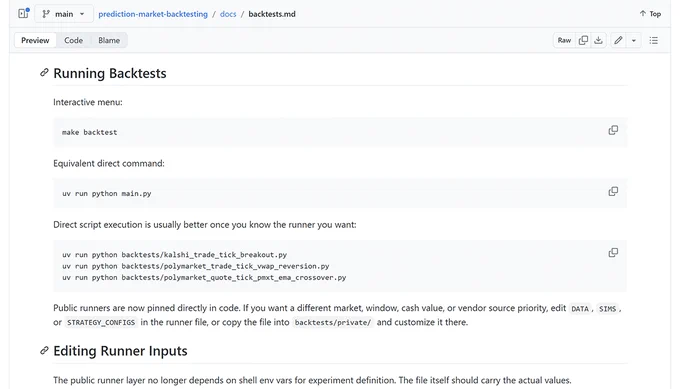Viewport: 680px width, 389px height.
Task: Click the inline SIMS code label
Action: pos(607,309)
